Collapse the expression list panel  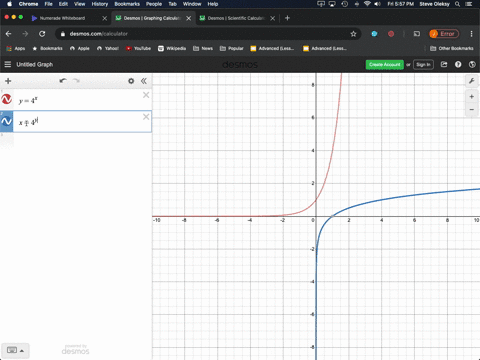coord(144,81)
